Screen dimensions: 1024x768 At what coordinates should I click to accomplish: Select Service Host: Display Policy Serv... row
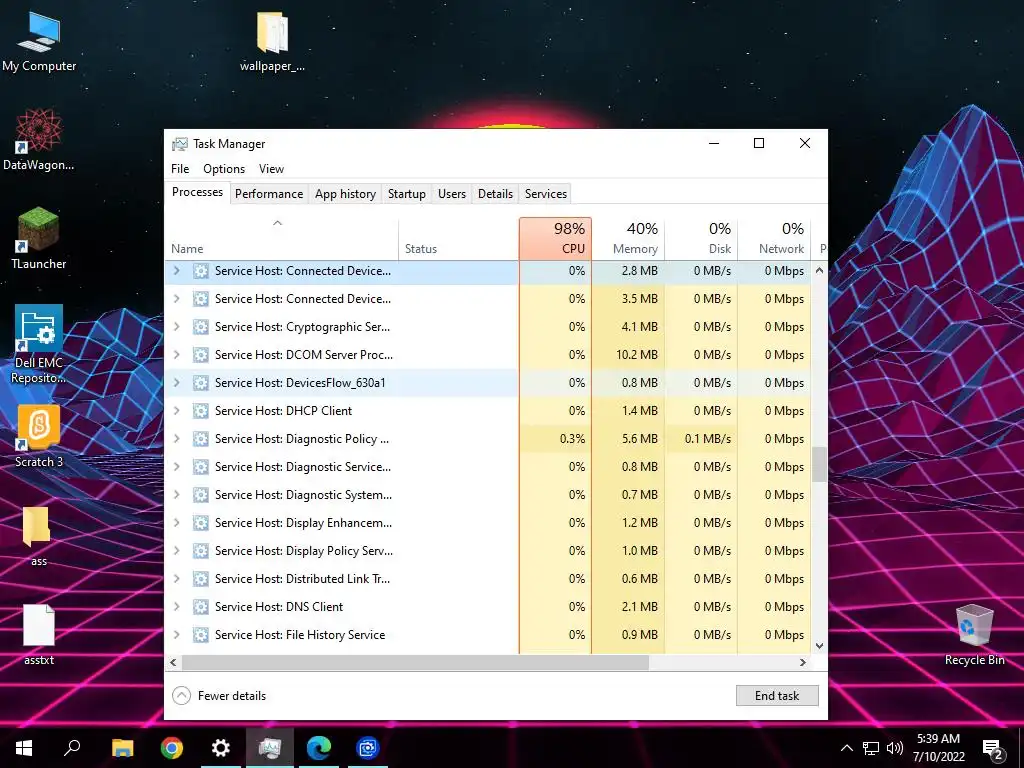[488, 551]
